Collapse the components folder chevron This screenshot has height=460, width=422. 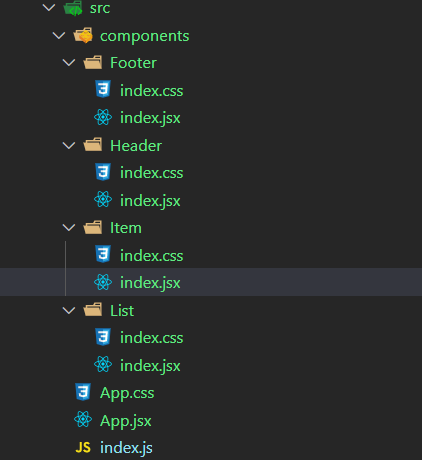click(59, 35)
